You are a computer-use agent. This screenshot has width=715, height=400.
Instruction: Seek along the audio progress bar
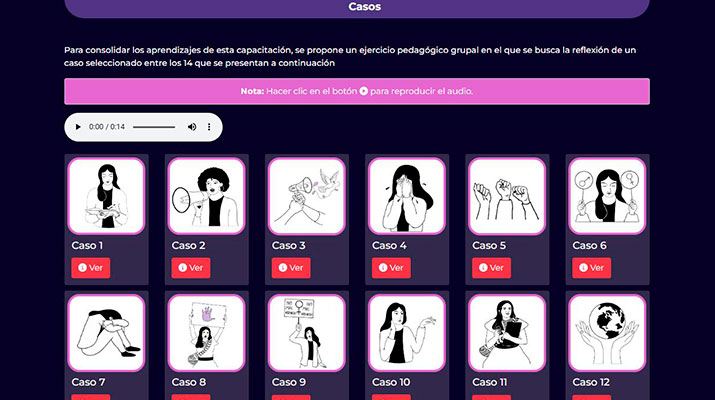tap(154, 127)
